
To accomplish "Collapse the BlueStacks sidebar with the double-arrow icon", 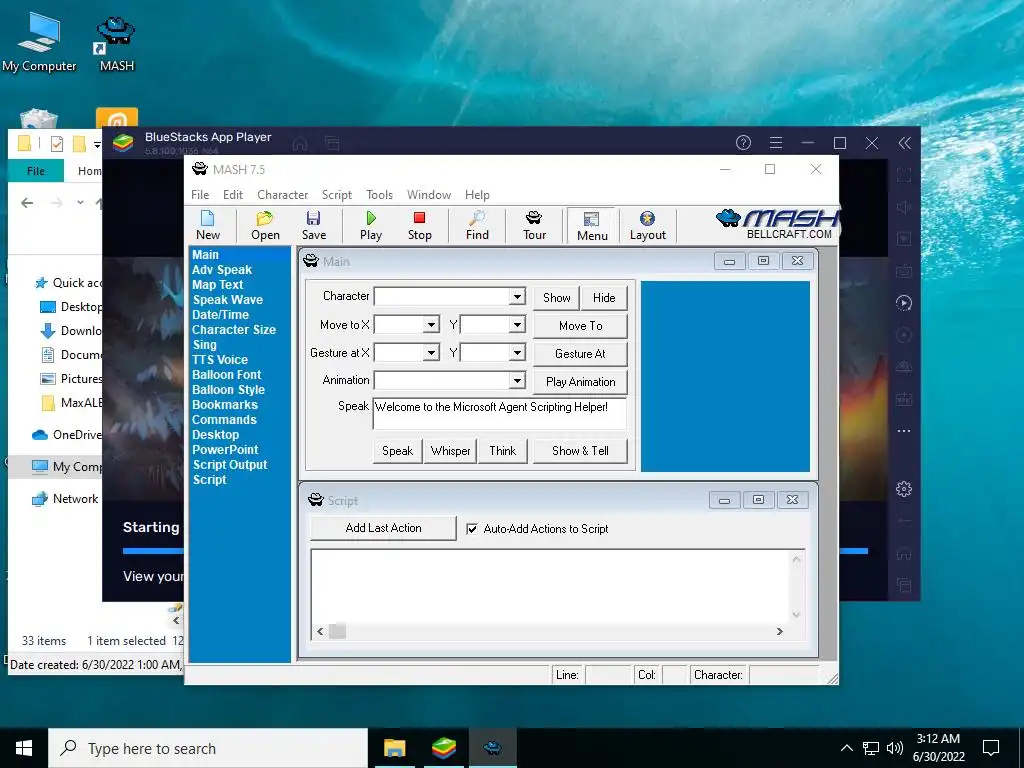I will tap(904, 143).
